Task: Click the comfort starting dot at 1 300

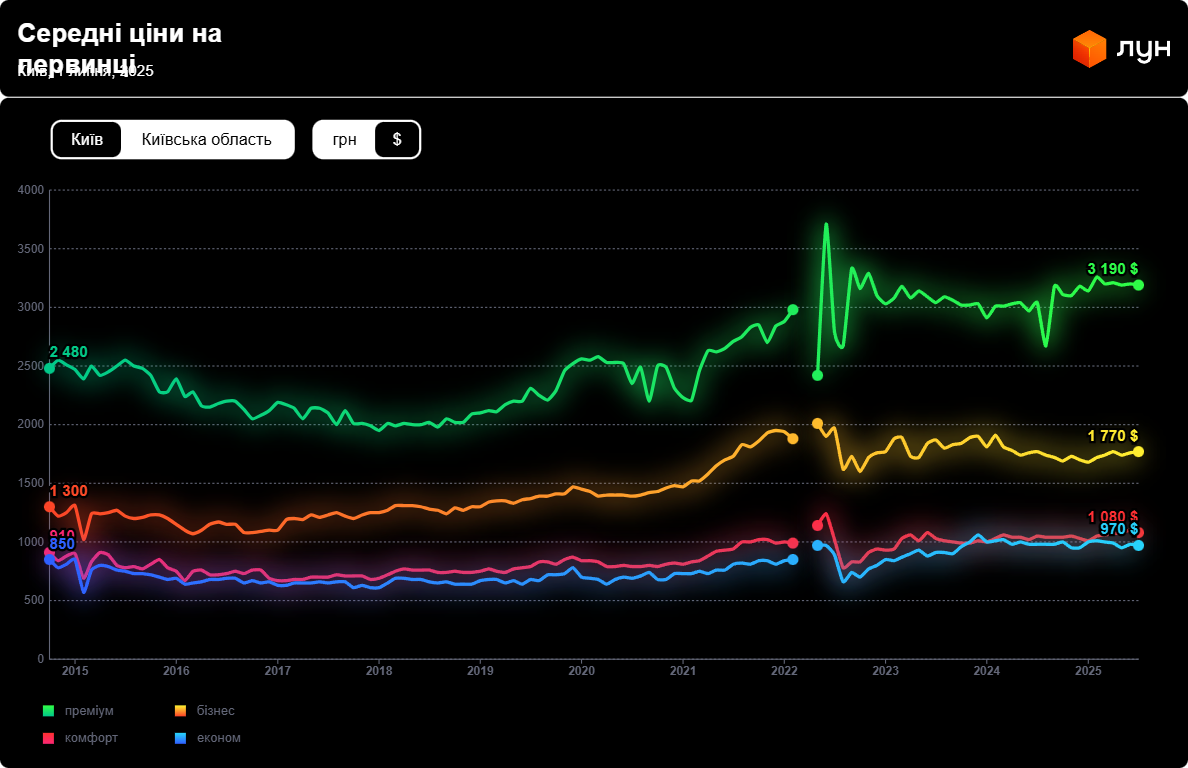Action: (49, 507)
